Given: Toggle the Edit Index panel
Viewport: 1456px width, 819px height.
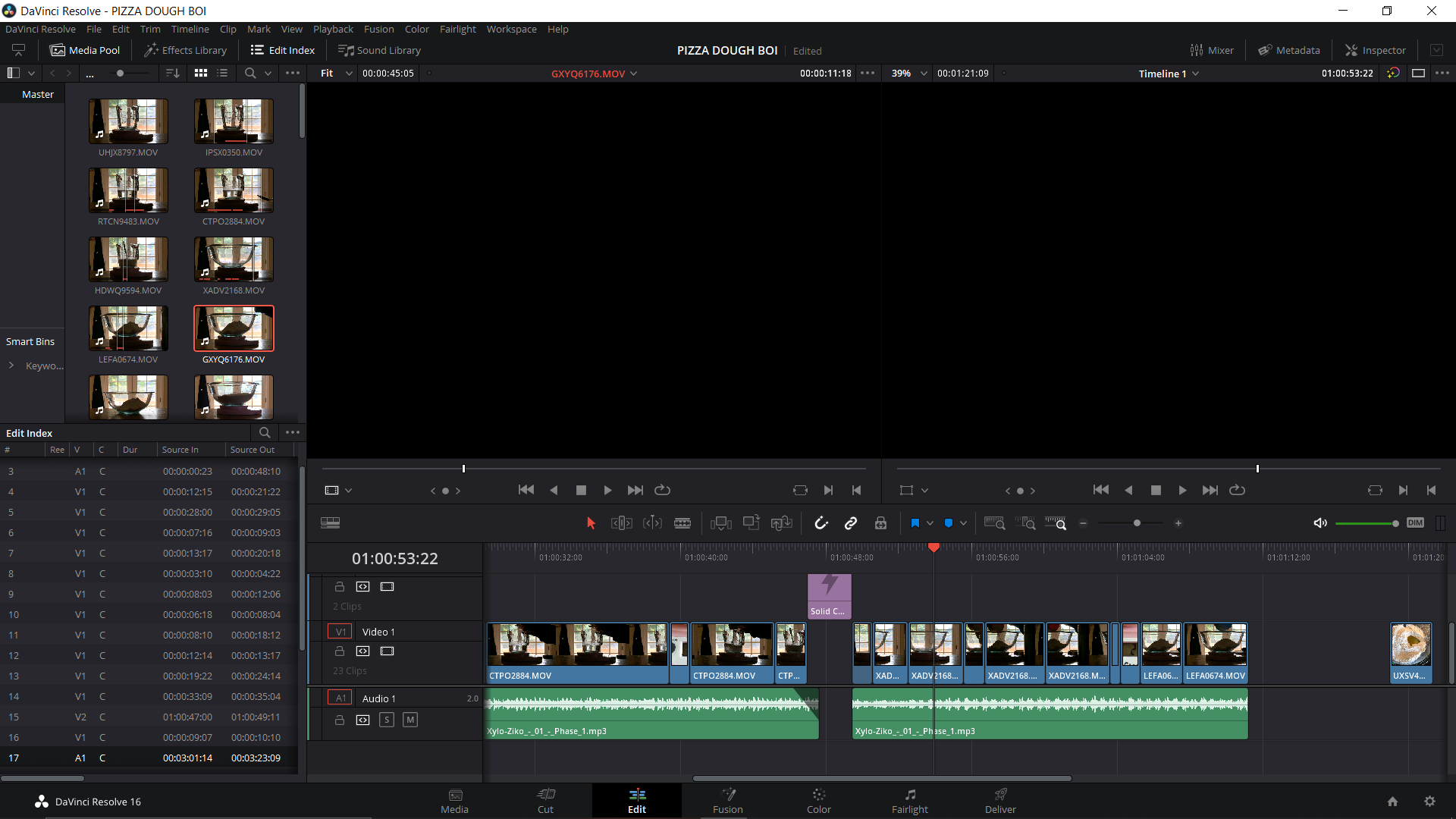Looking at the screenshot, I should [x=283, y=50].
